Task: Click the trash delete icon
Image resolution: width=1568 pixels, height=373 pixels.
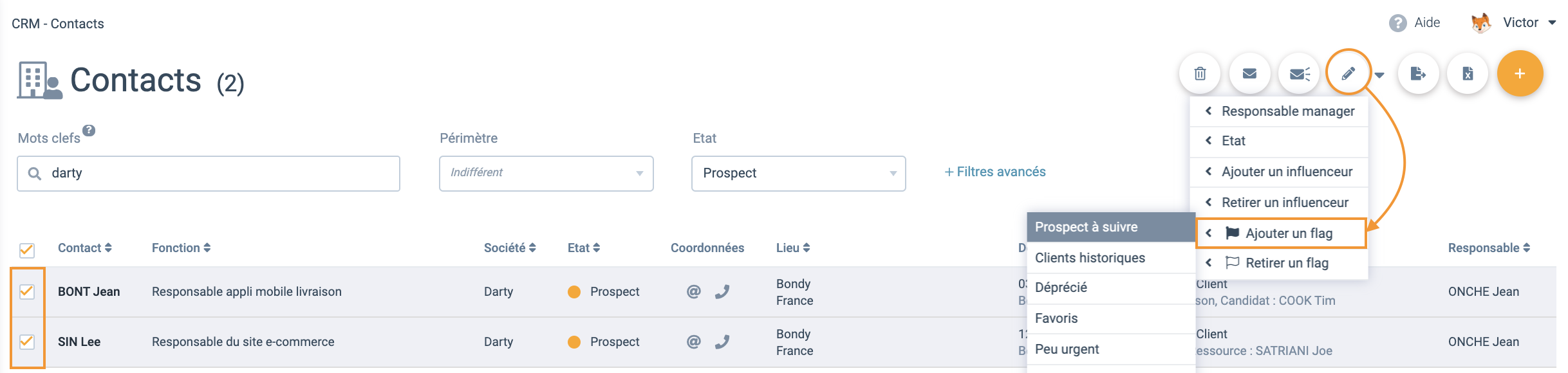Action: click(x=1200, y=74)
